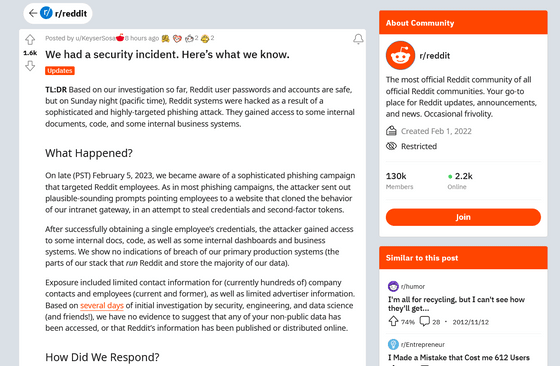Downvote the security incident post
Screen dimensions: 560x366
tap(30, 66)
